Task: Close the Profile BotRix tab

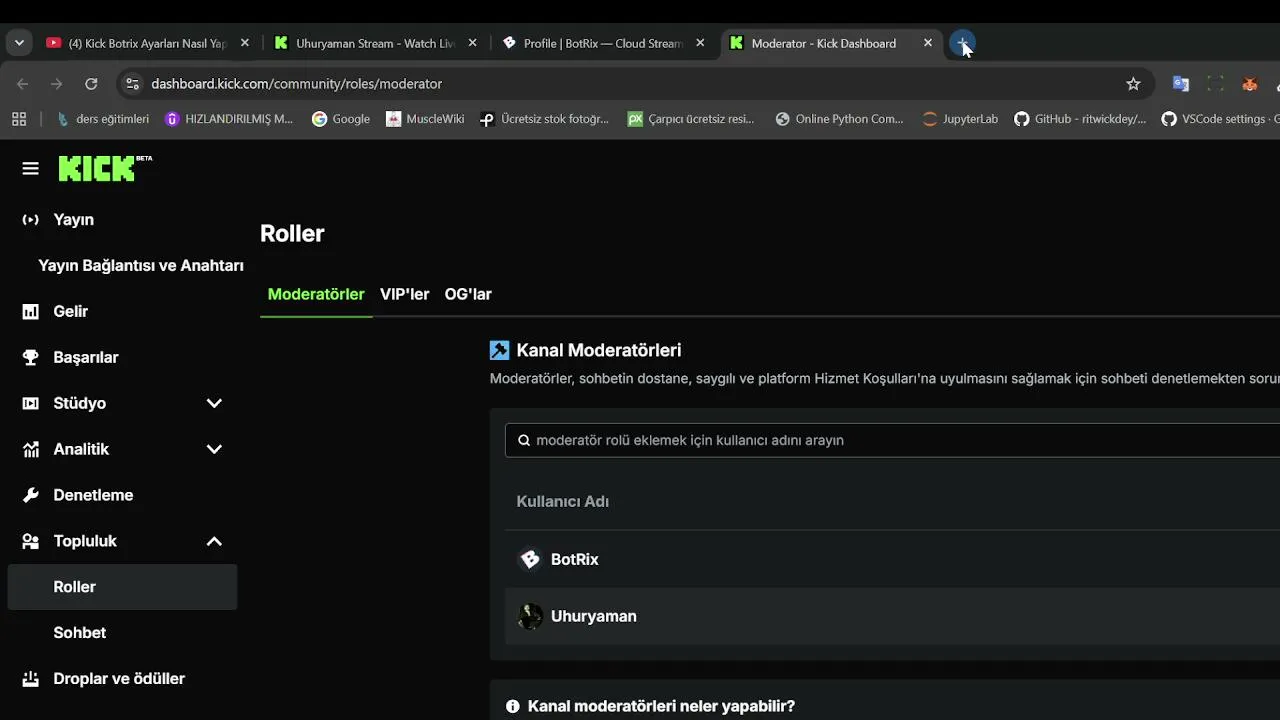Action: pyautogui.click(x=700, y=43)
